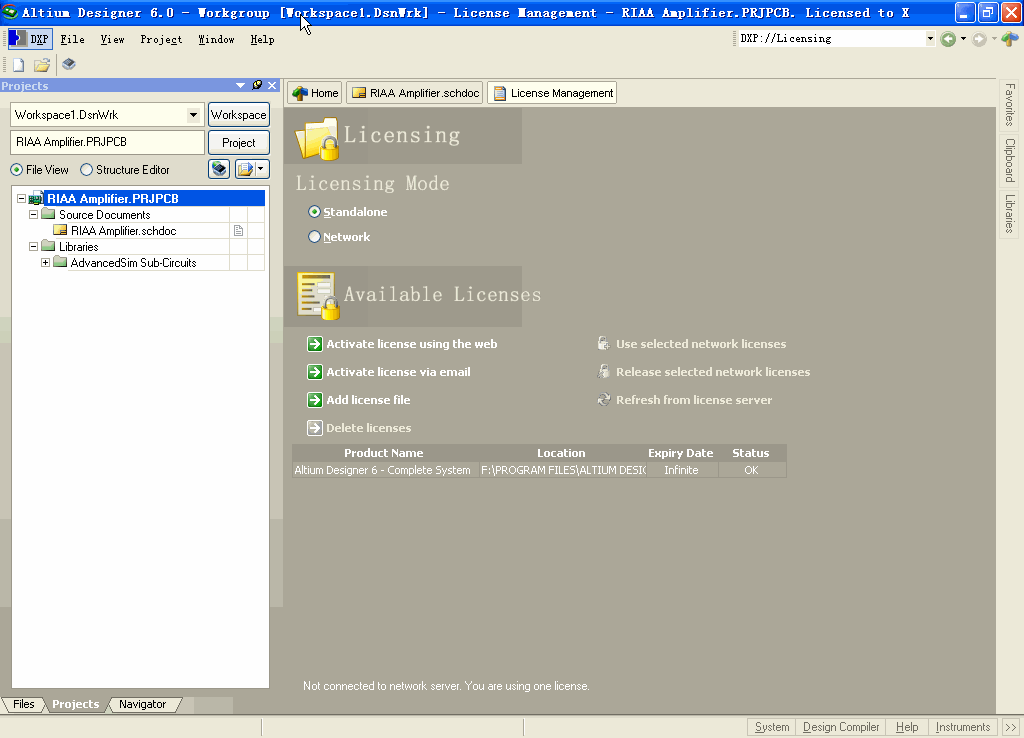Image resolution: width=1024 pixels, height=738 pixels.
Task: Click the Delete licenses arrow icon
Action: click(x=315, y=428)
